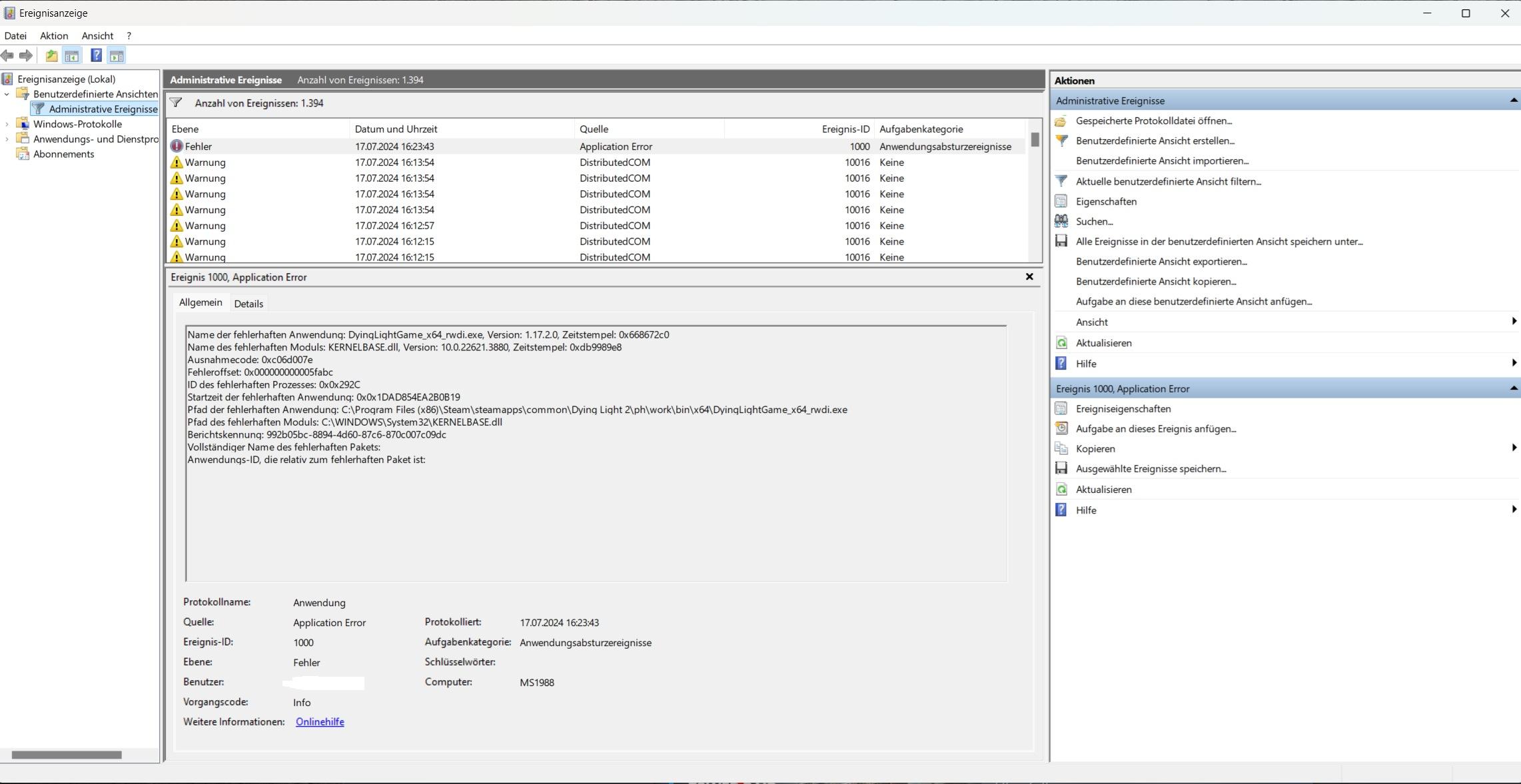The width and height of the screenshot is (1521, 784).
Task: Click the show/hide console tree toolbar icon
Action: [x=71, y=56]
